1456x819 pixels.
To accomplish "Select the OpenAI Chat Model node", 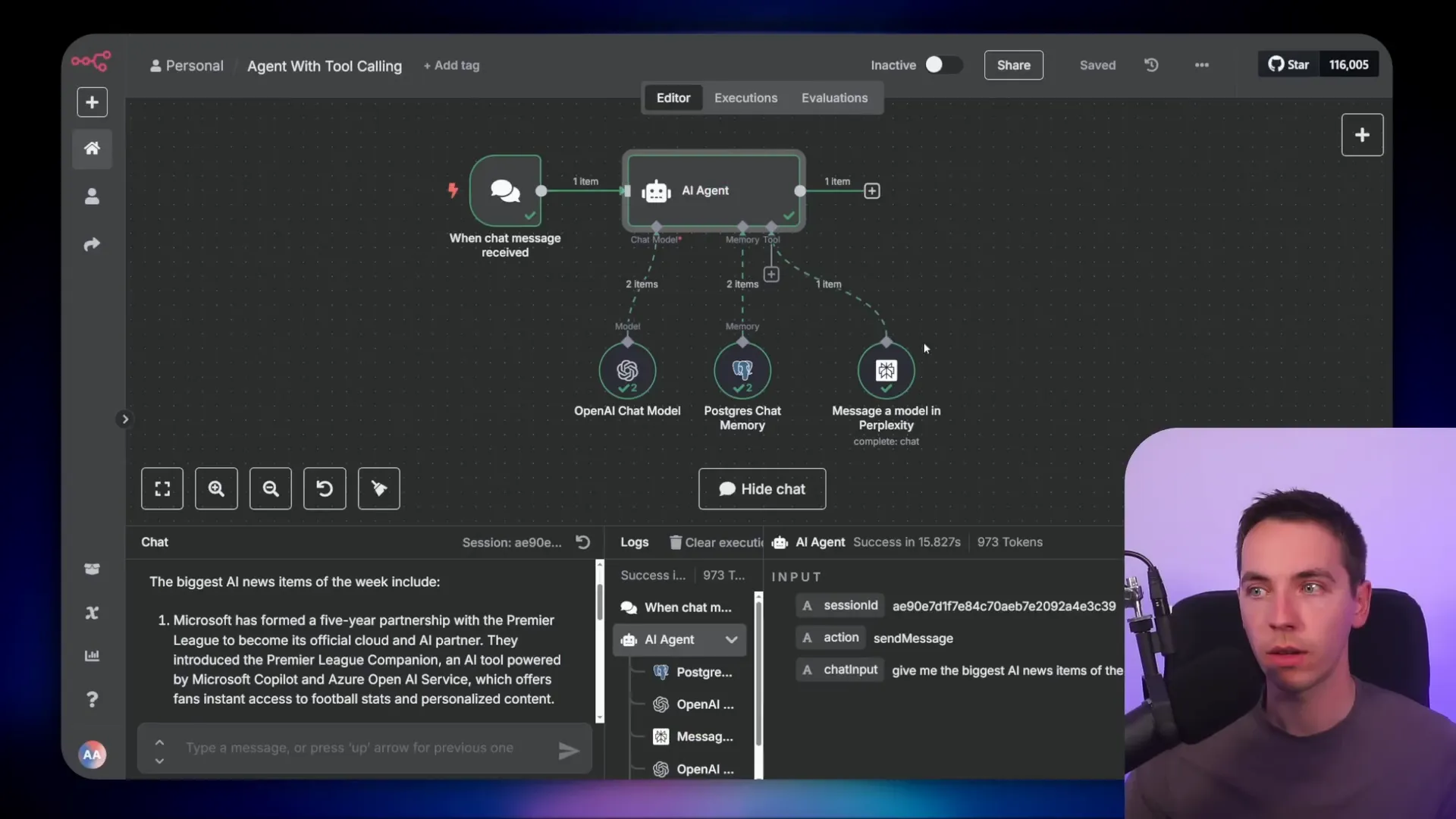I will click(x=627, y=371).
